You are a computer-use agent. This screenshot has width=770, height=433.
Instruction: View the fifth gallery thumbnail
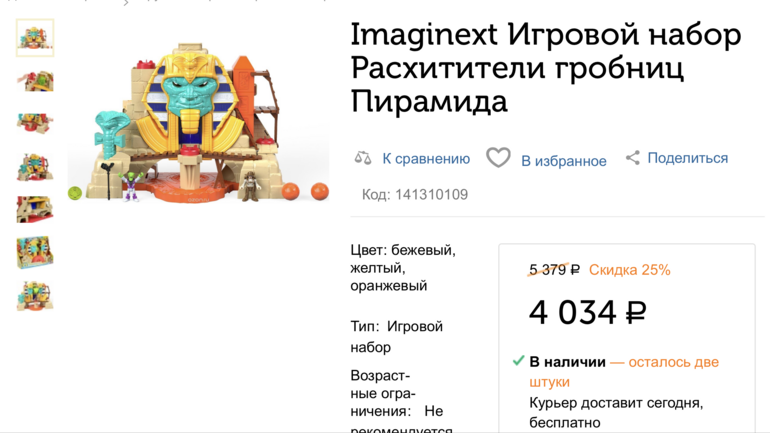35,209
